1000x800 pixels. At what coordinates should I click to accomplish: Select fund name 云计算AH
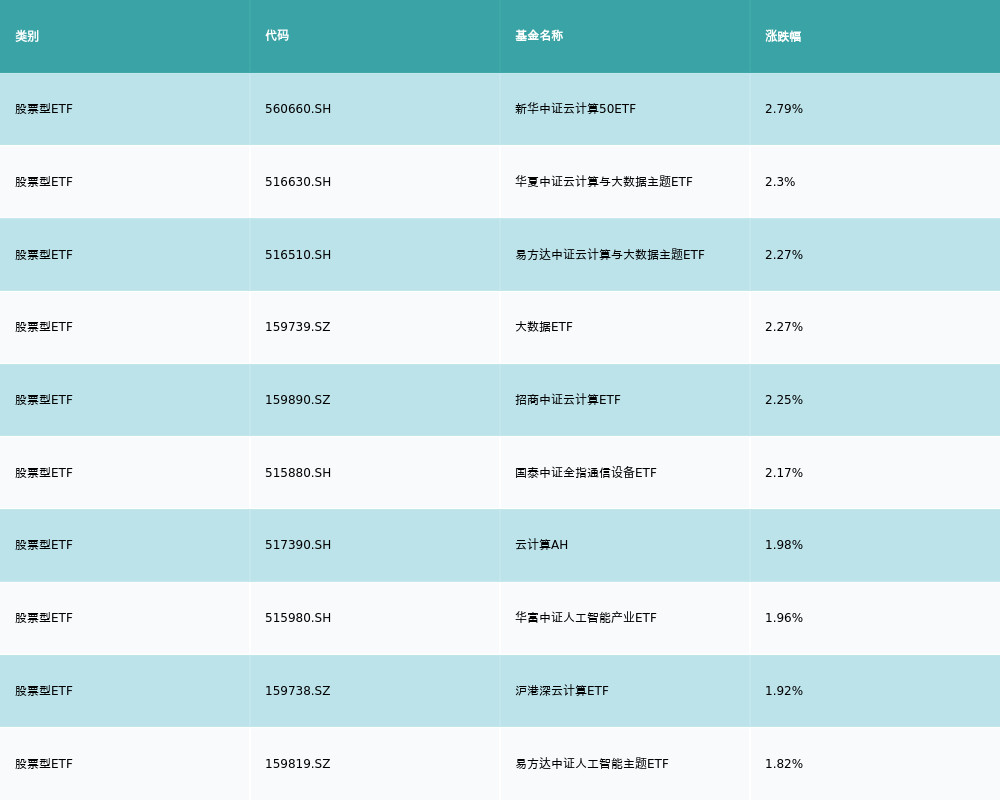coord(541,545)
